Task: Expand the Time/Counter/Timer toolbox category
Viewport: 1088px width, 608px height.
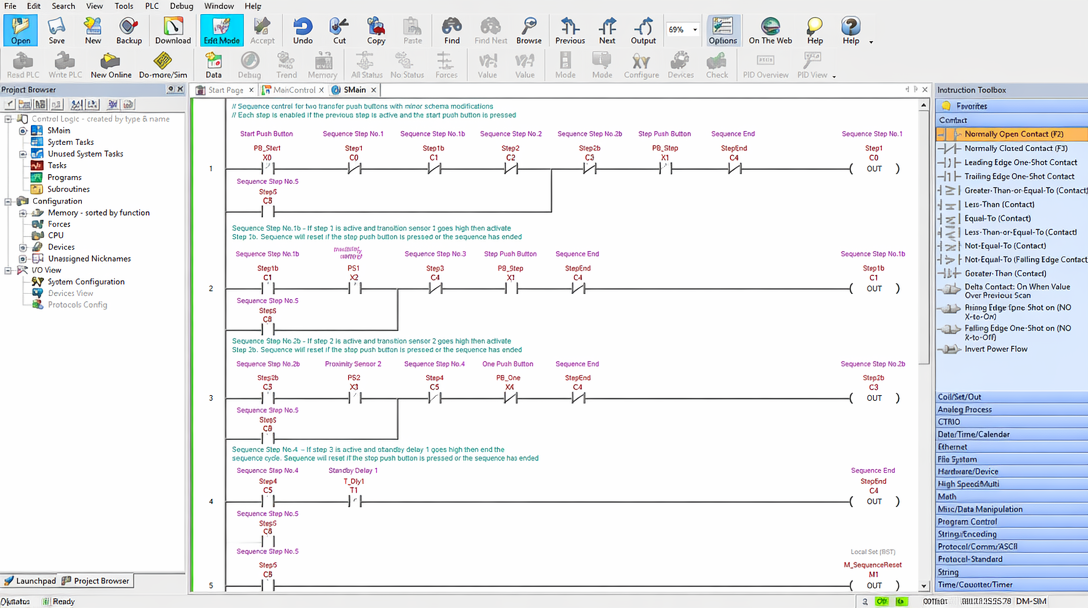Action: (x=1012, y=584)
